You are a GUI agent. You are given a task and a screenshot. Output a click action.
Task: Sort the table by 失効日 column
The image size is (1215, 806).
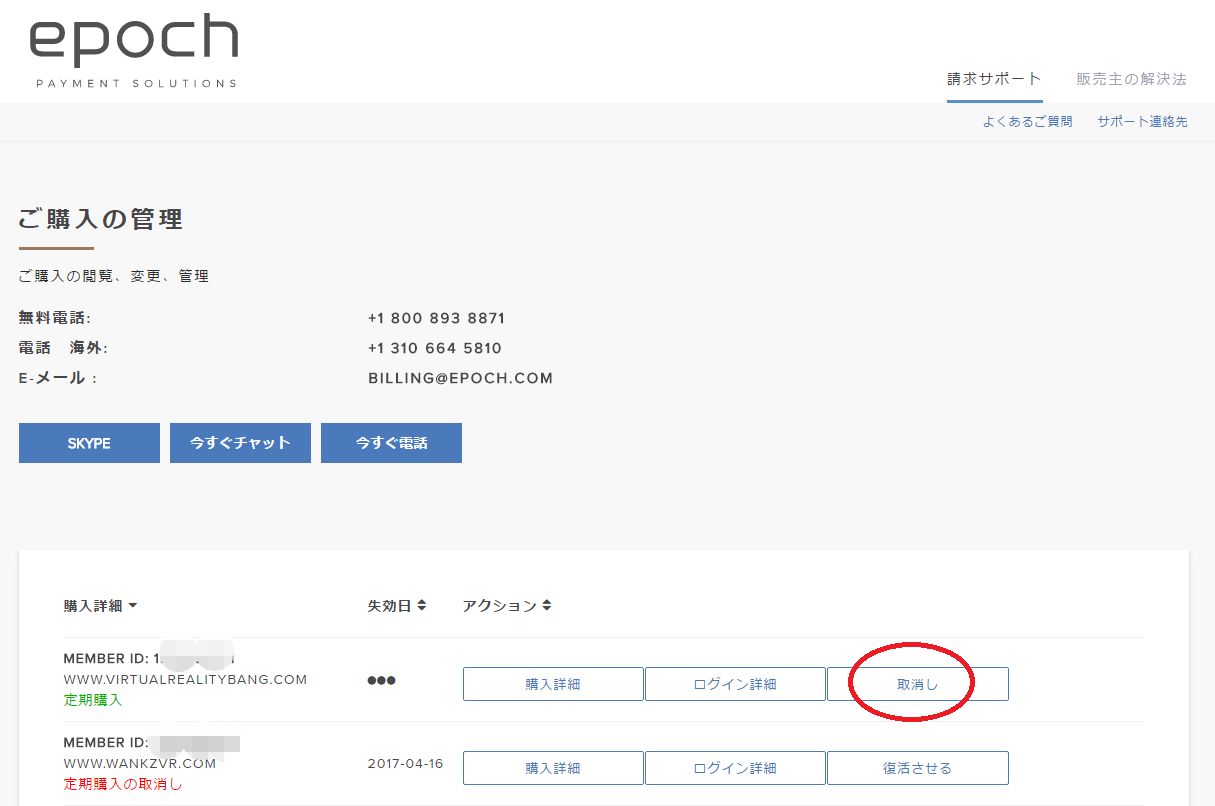(x=396, y=605)
